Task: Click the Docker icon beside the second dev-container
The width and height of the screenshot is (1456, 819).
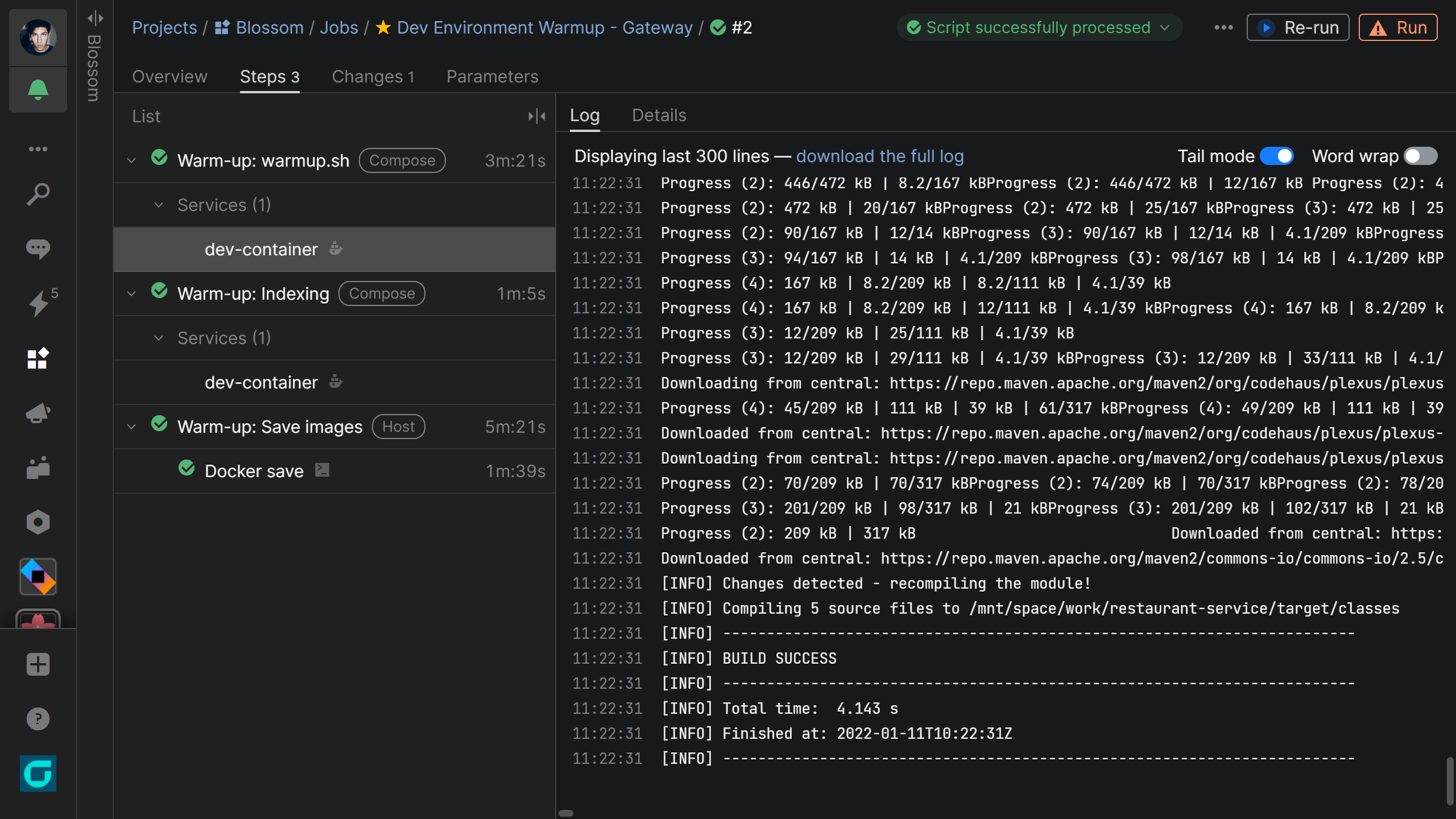Action: pyautogui.click(x=336, y=382)
